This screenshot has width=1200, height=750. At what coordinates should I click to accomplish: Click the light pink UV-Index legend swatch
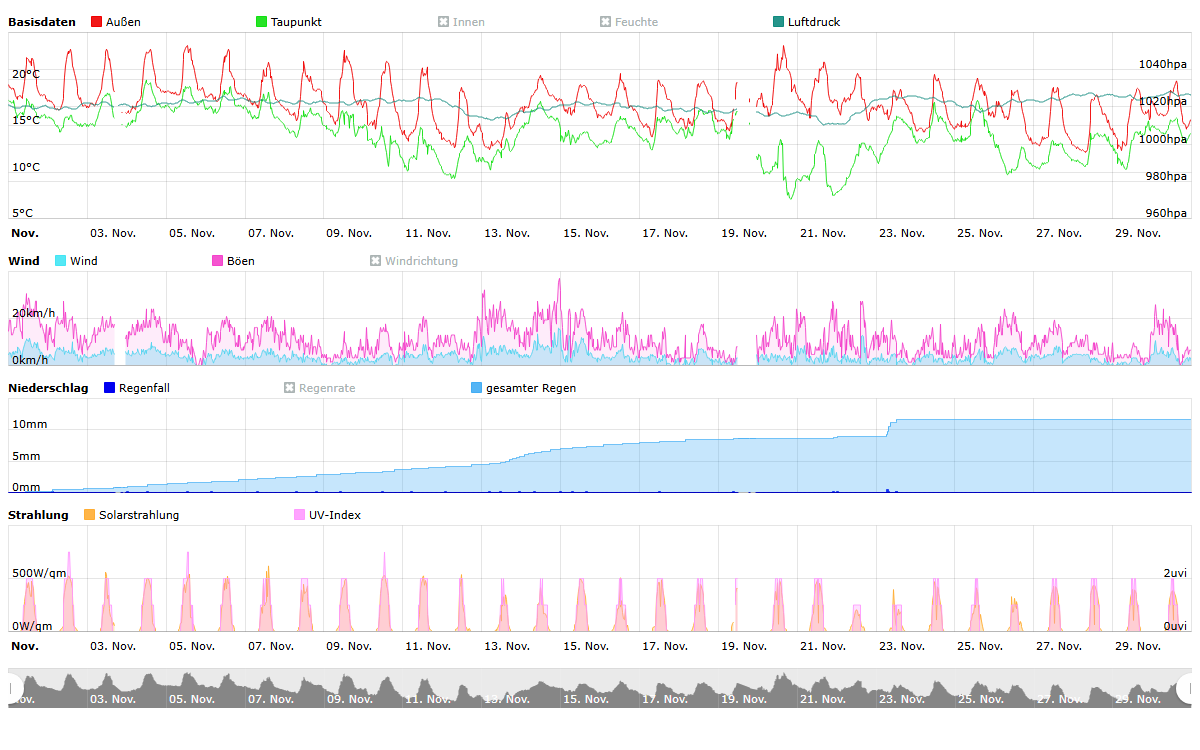pos(300,515)
